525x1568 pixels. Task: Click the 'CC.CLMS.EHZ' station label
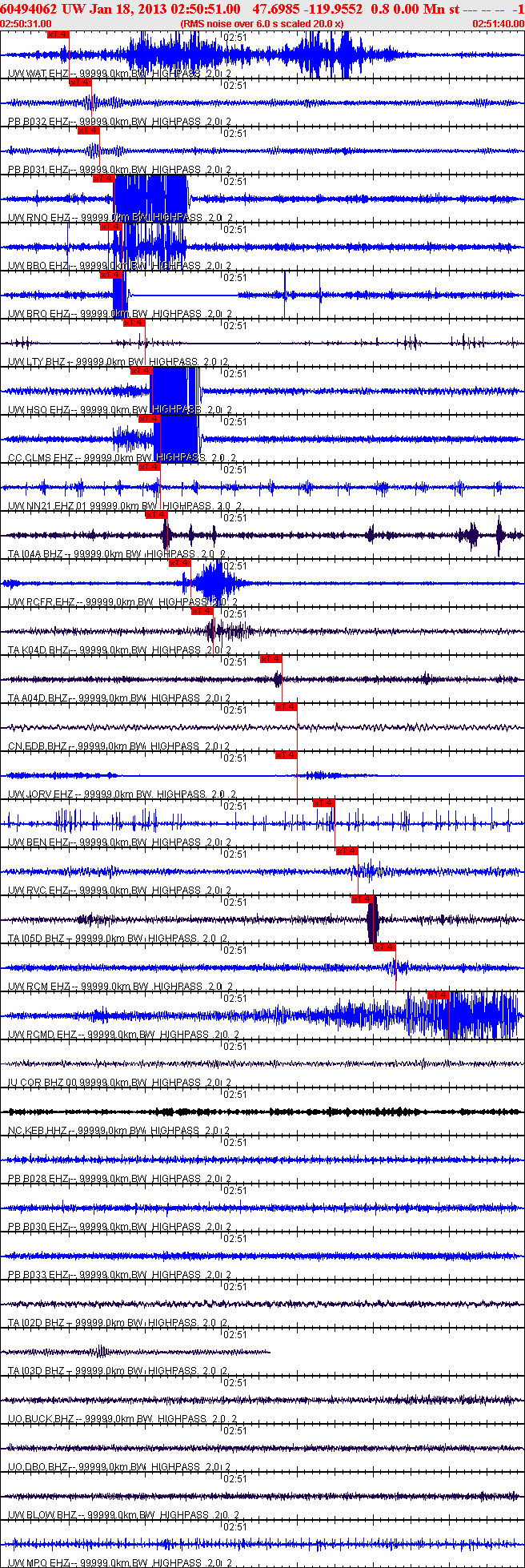click(x=40, y=458)
